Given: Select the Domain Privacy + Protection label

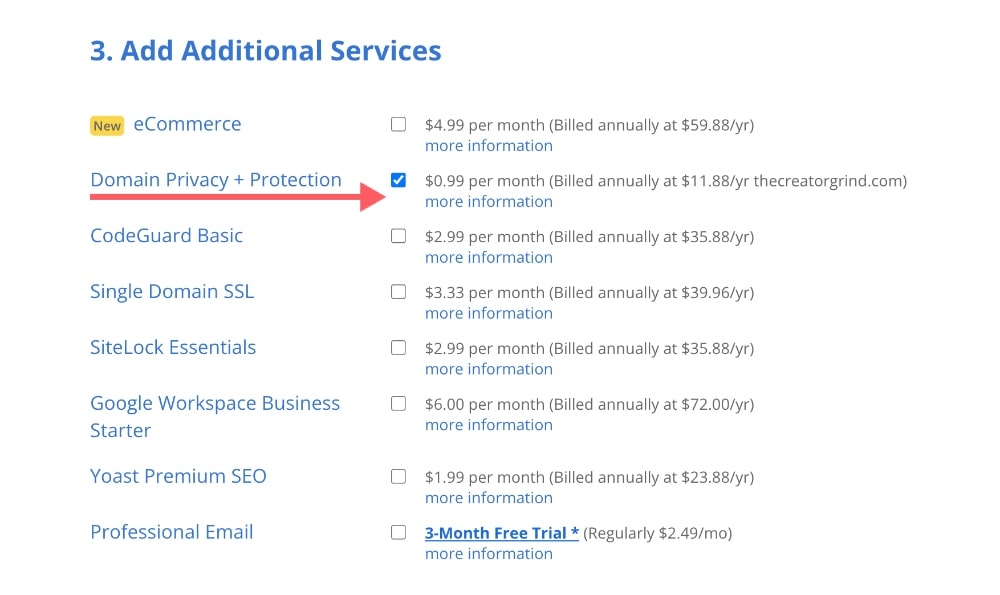Looking at the screenshot, I should tap(216, 179).
